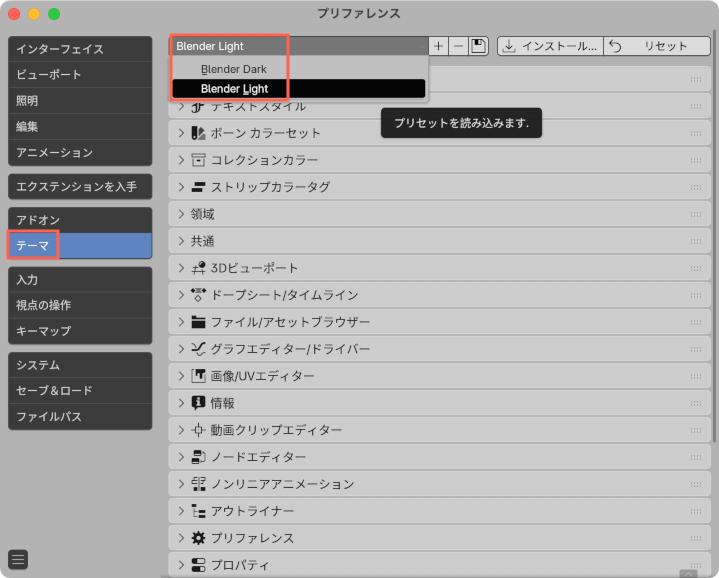The image size is (719, 578).
Task: Click the Graph Editor/Drivers icon
Action: [198, 349]
